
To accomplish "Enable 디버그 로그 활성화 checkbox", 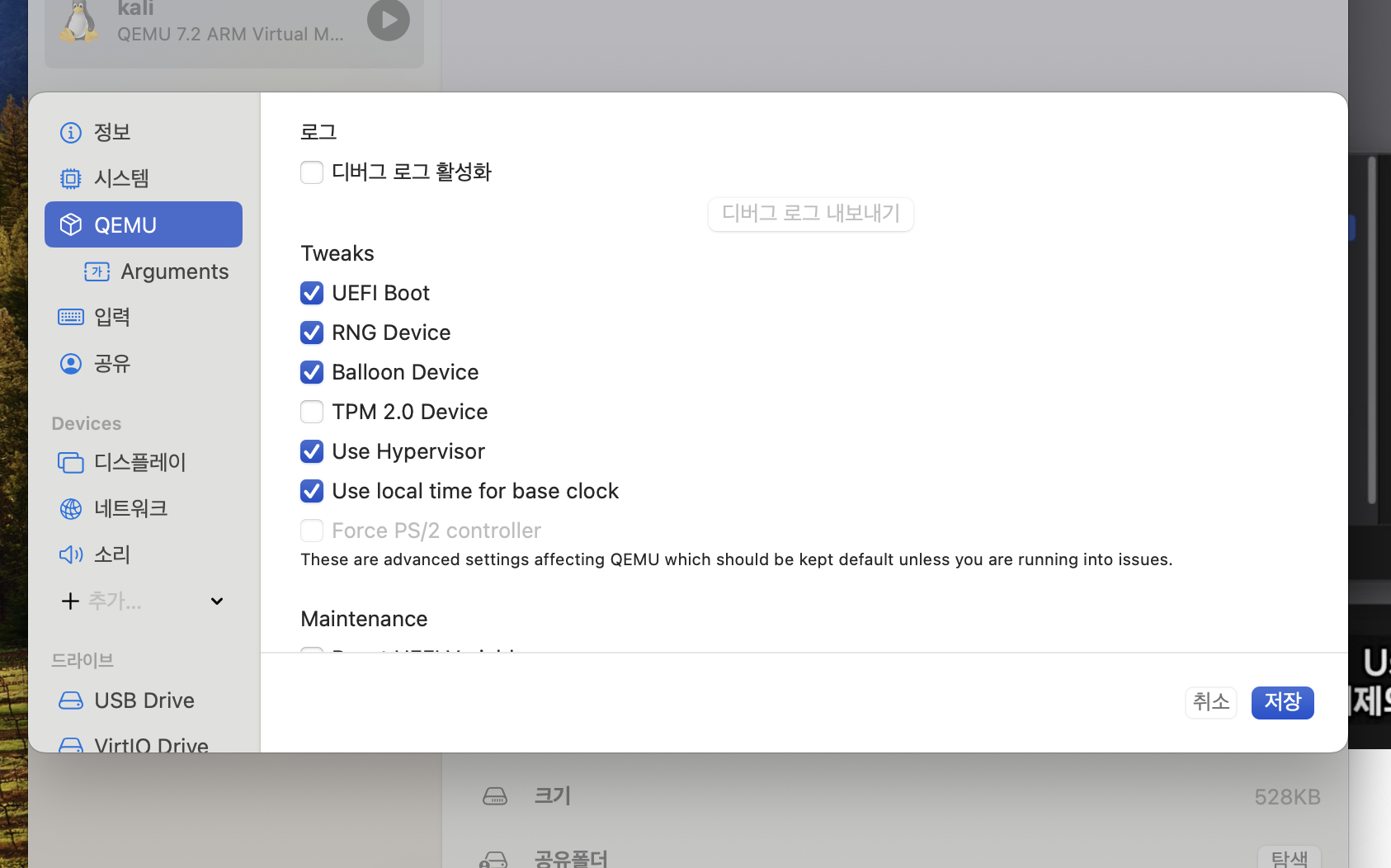I will 312,172.
